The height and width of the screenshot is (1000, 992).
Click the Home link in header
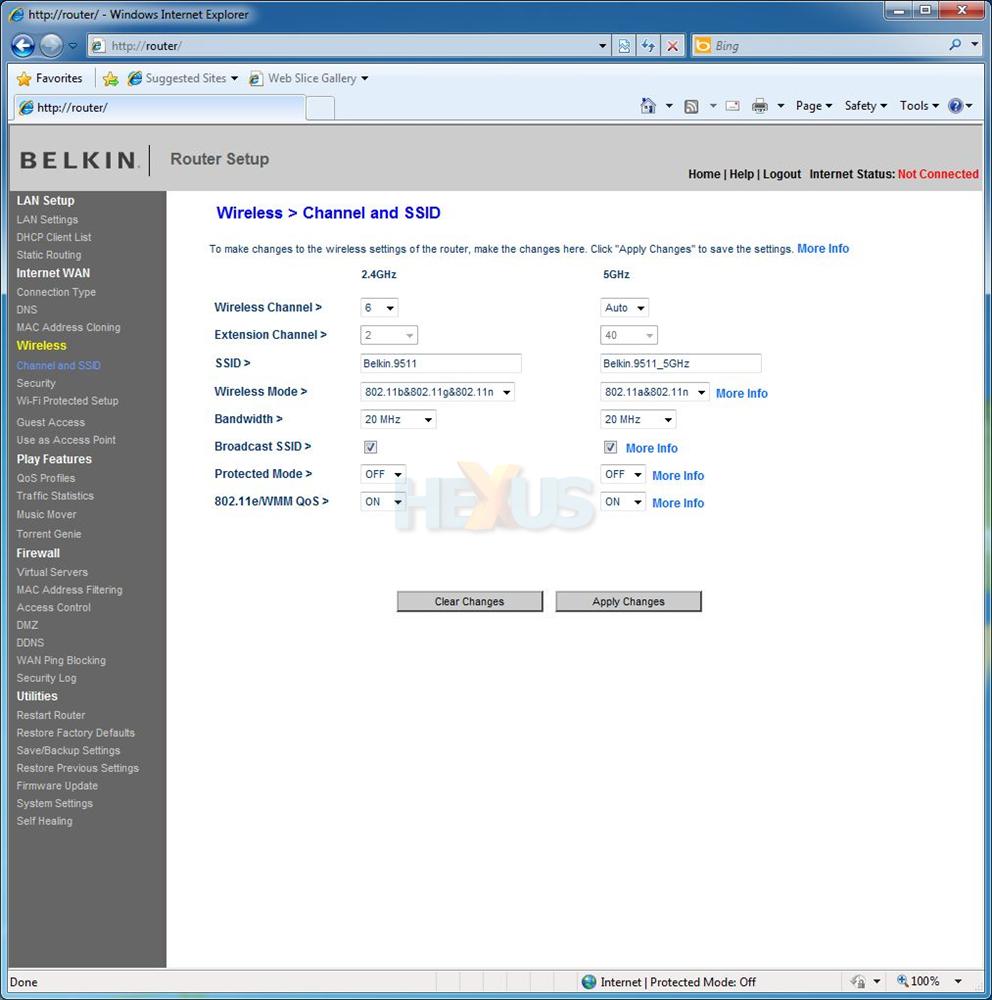click(x=704, y=174)
